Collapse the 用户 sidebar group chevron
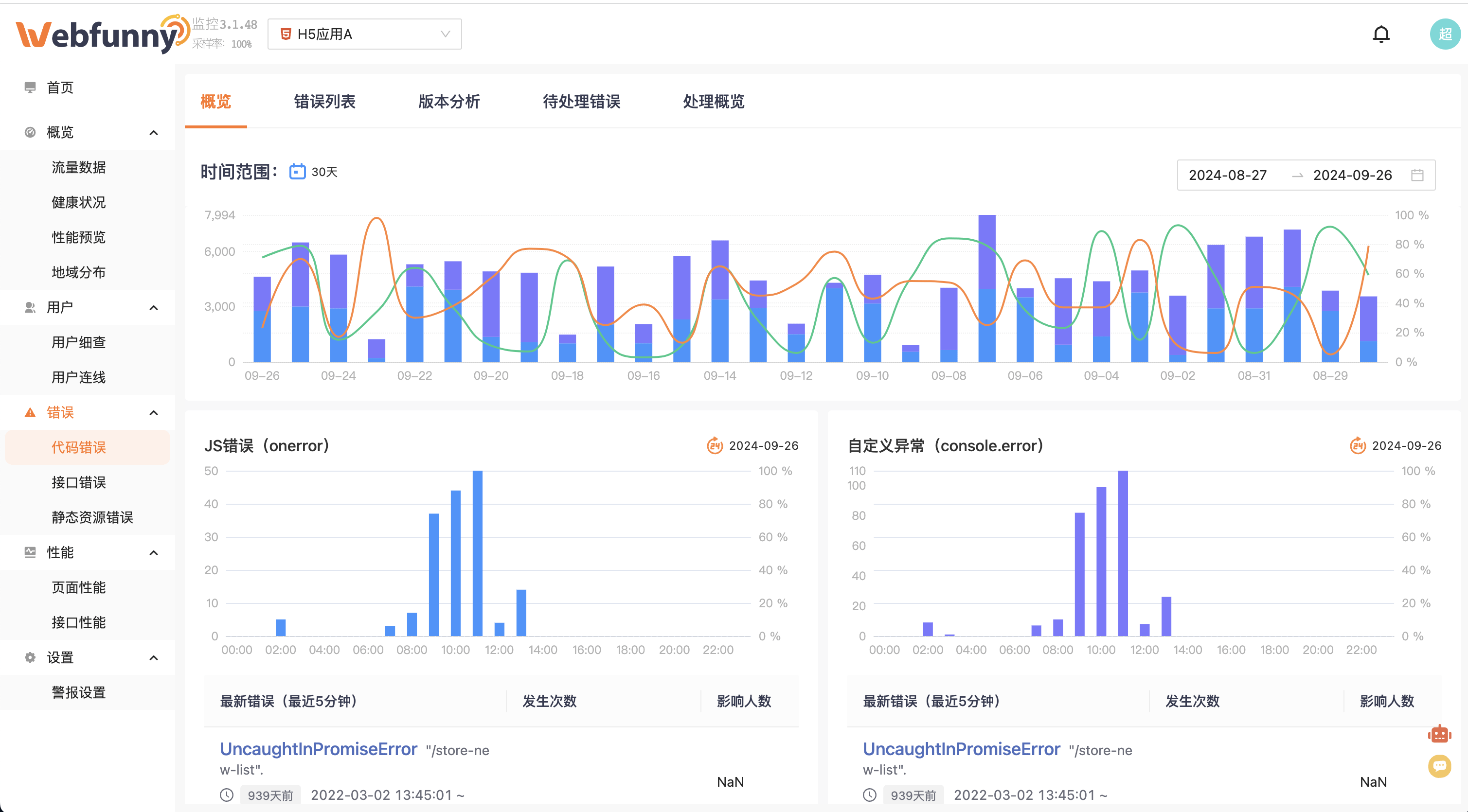 pyautogui.click(x=153, y=308)
